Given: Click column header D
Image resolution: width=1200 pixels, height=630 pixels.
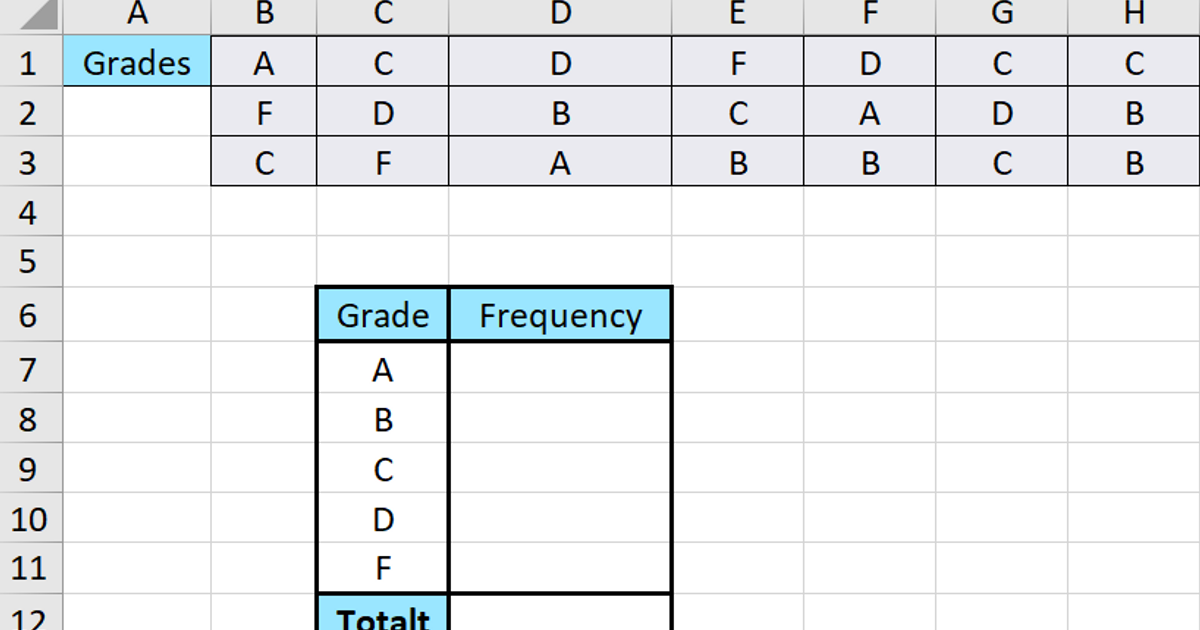Looking at the screenshot, I should [561, 14].
